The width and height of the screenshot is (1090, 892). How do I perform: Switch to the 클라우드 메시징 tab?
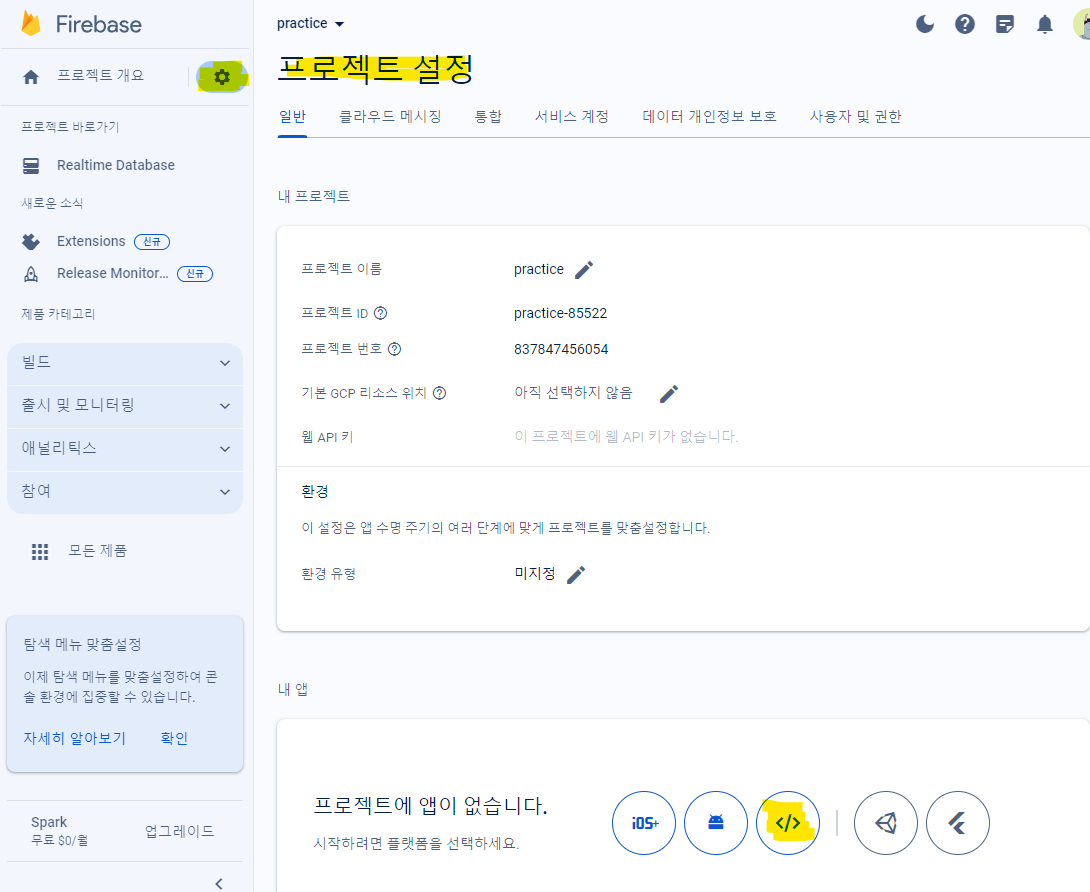point(390,117)
